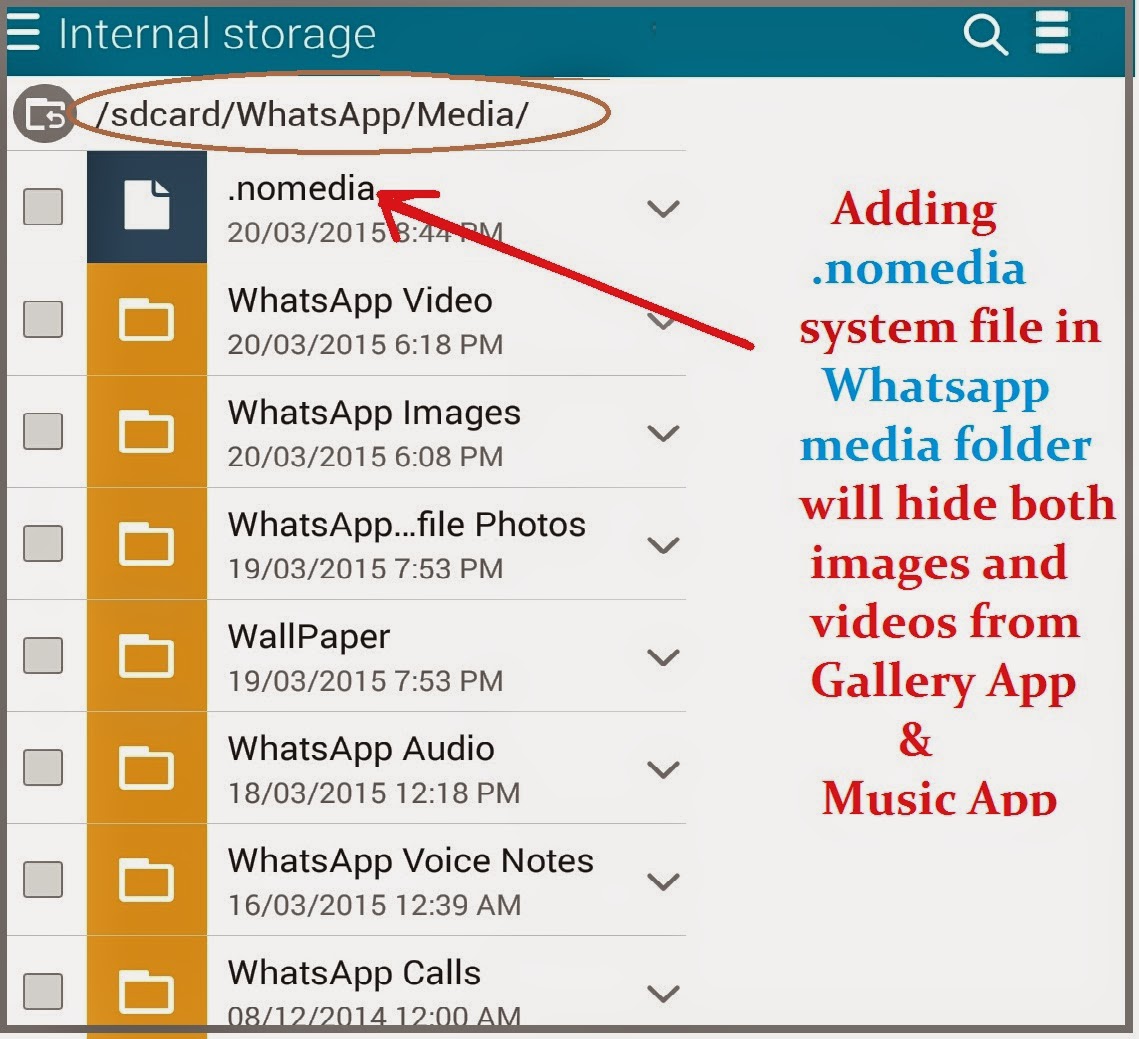Tap the go-up folder back icon
1139x1039 pixels.
tap(44, 114)
